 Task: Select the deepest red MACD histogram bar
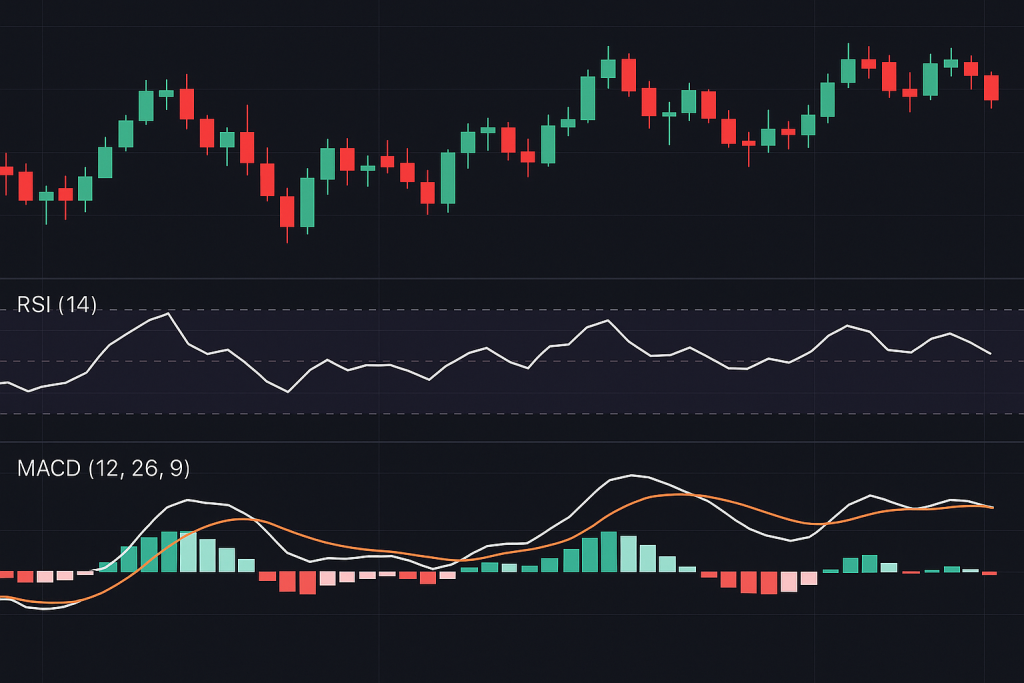[308, 582]
